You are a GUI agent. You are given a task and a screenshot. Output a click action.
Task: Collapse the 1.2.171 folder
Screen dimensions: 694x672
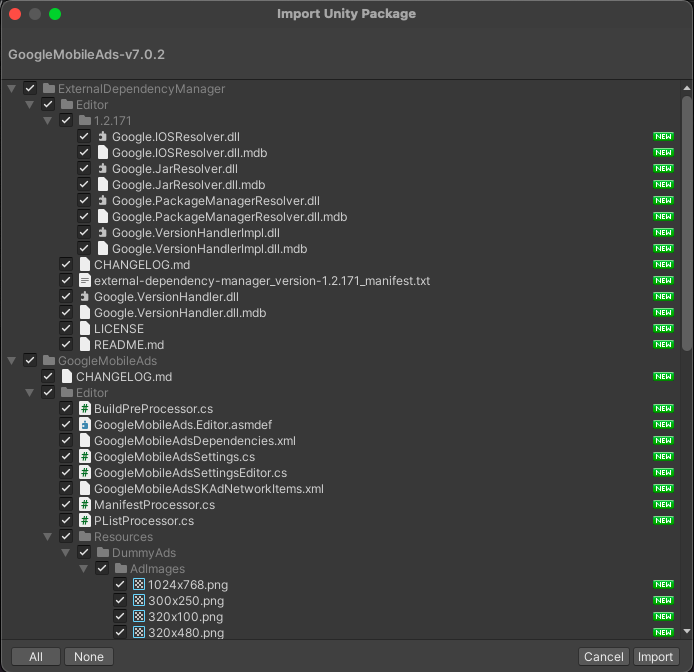(x=48, y=121)
